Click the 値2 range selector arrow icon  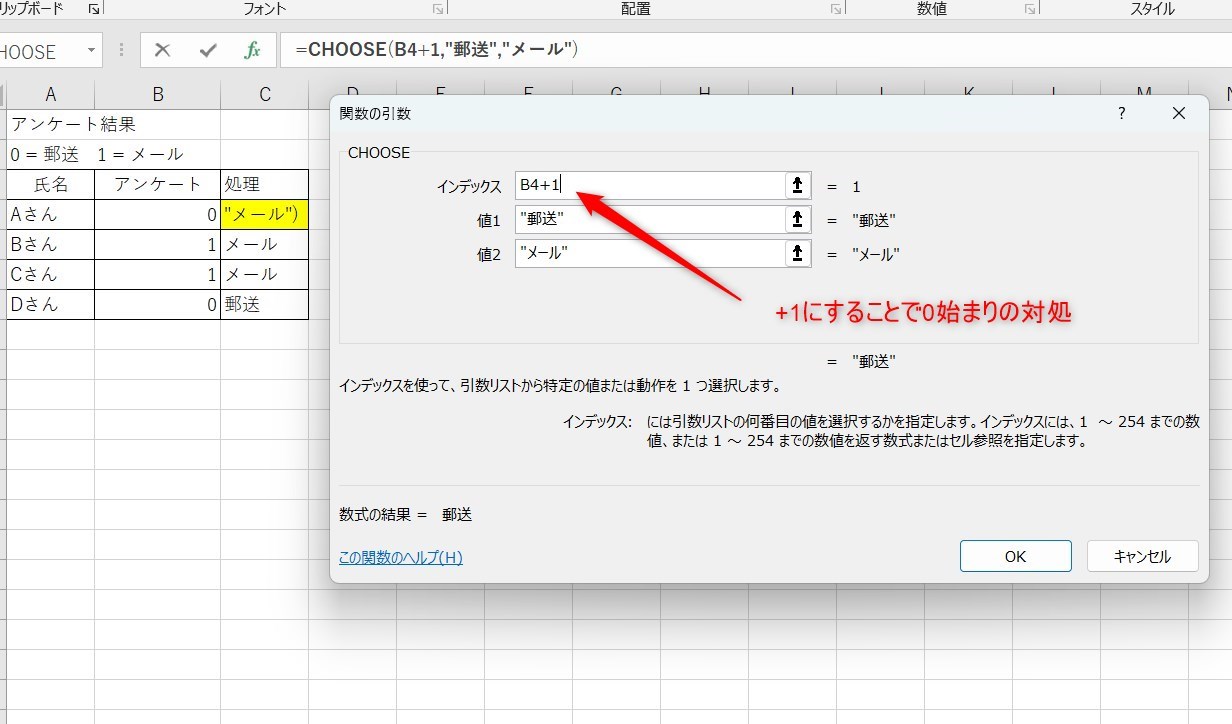click(797, 254)
